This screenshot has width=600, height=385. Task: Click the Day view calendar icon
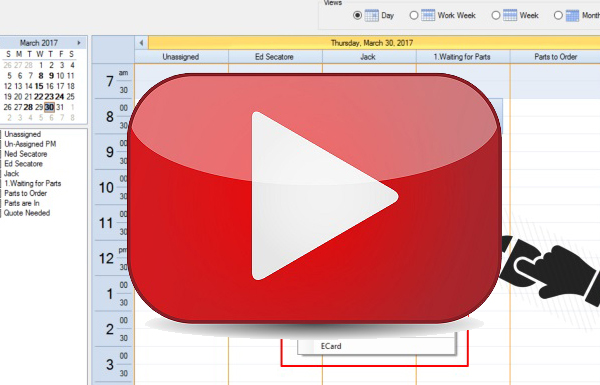[x=372, y=15]
